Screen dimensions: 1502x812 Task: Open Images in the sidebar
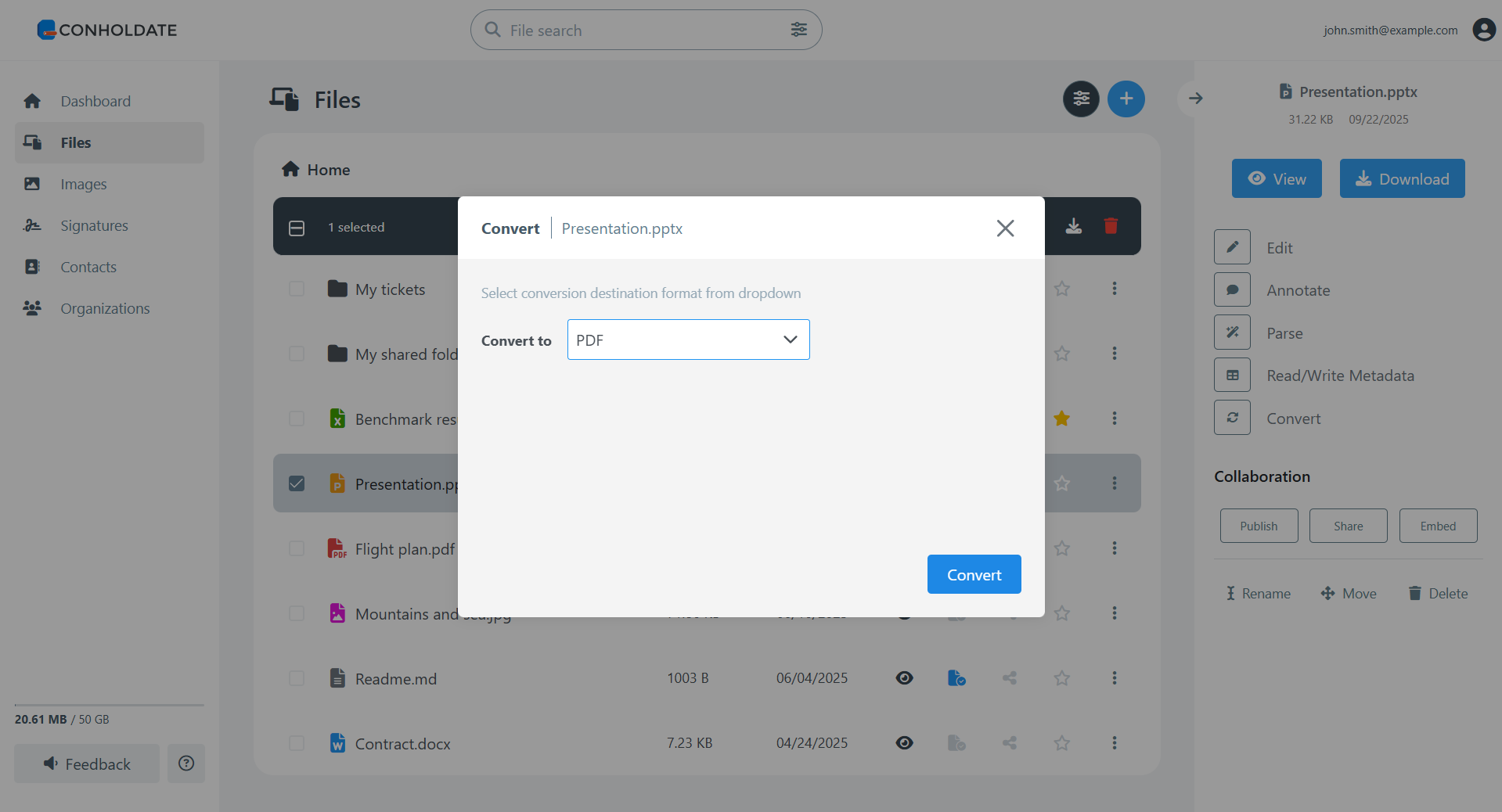point(84,185)
